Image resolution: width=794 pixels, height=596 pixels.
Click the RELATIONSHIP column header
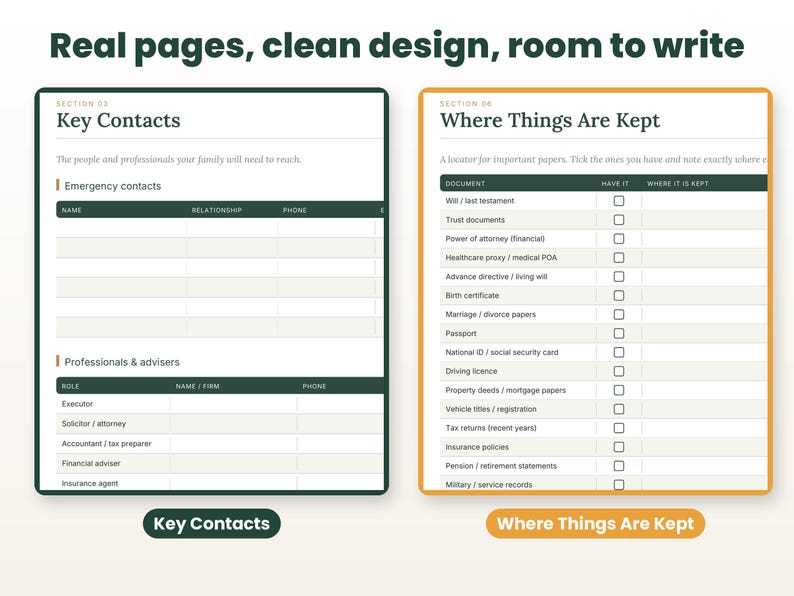(217, 210)
